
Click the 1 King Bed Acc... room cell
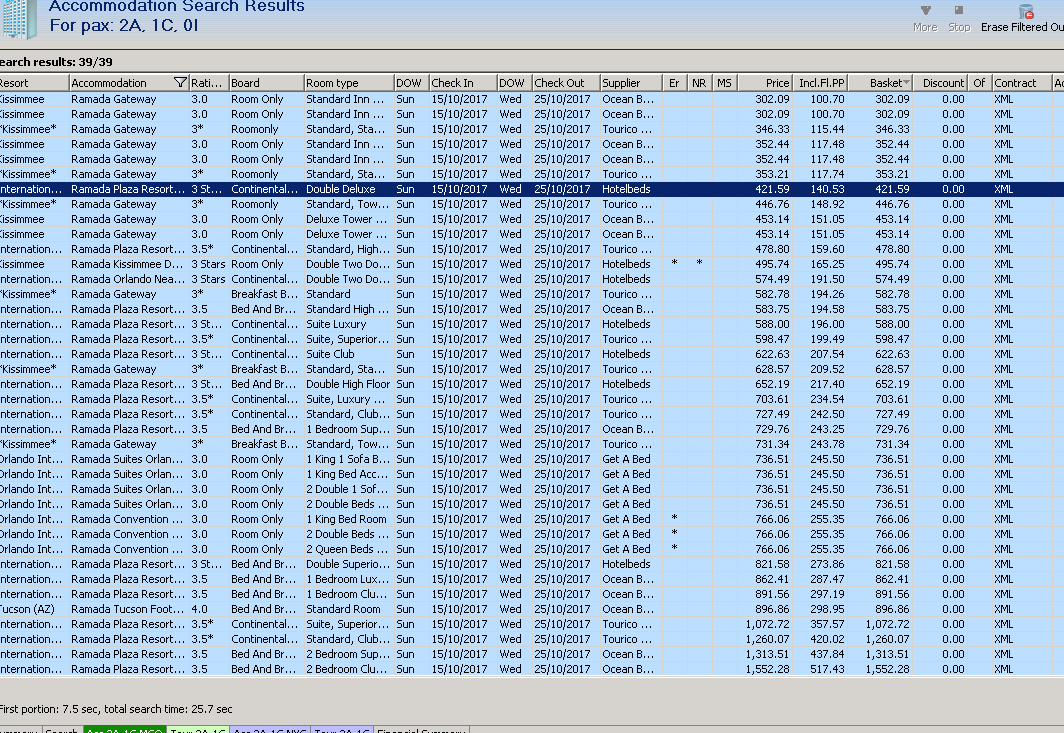[348, 474]
